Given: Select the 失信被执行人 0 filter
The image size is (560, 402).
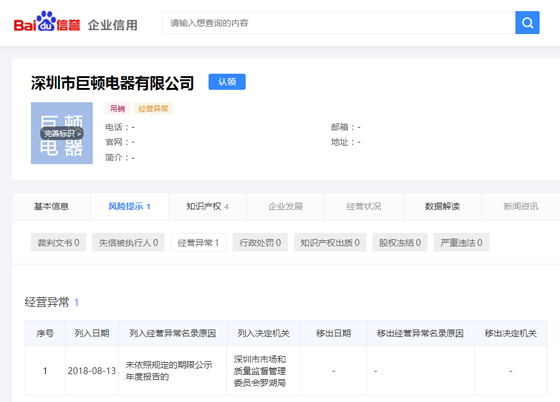Looking at the screenshot, I should click(x=129, y=243).
